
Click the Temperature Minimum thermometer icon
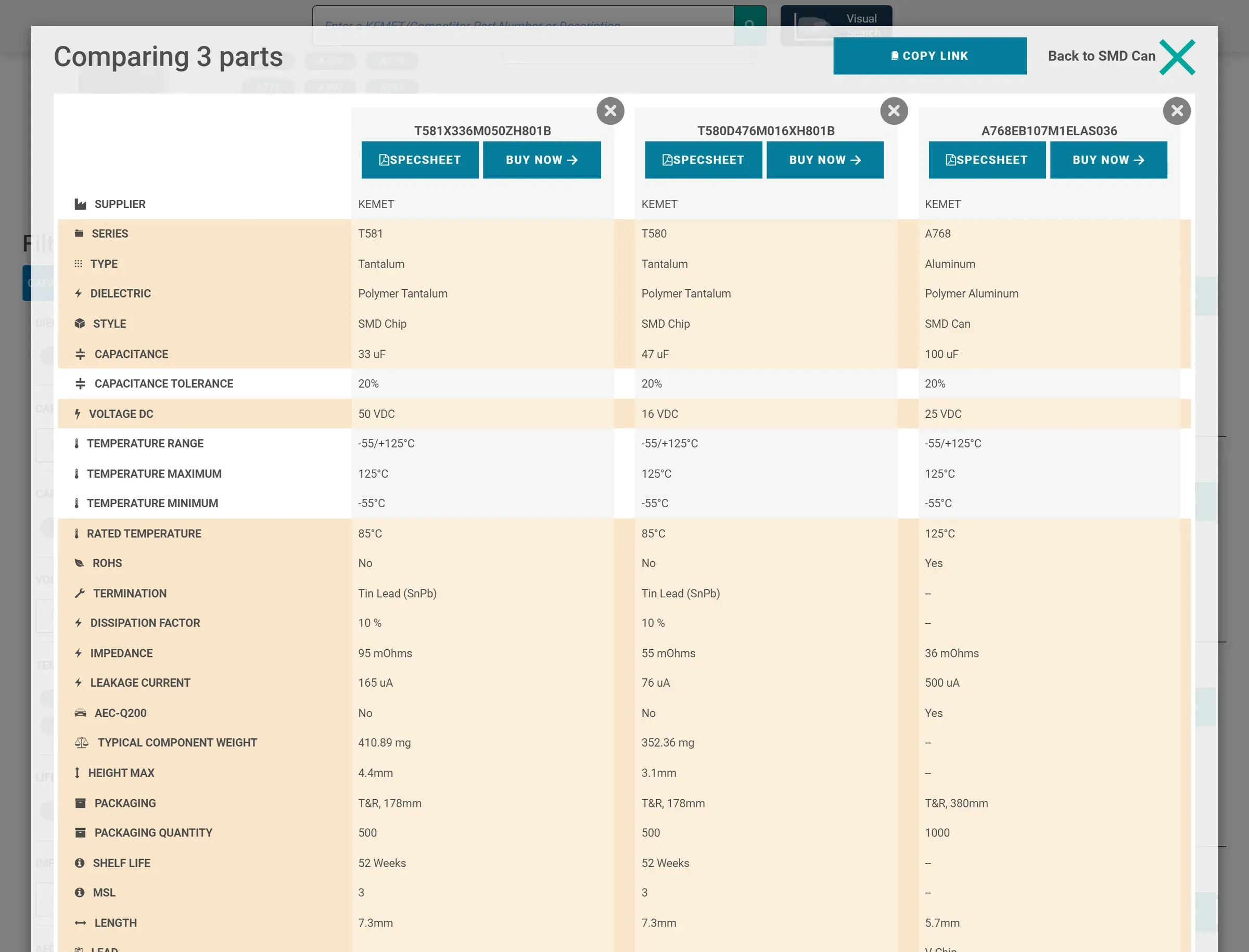pos(77,503)
